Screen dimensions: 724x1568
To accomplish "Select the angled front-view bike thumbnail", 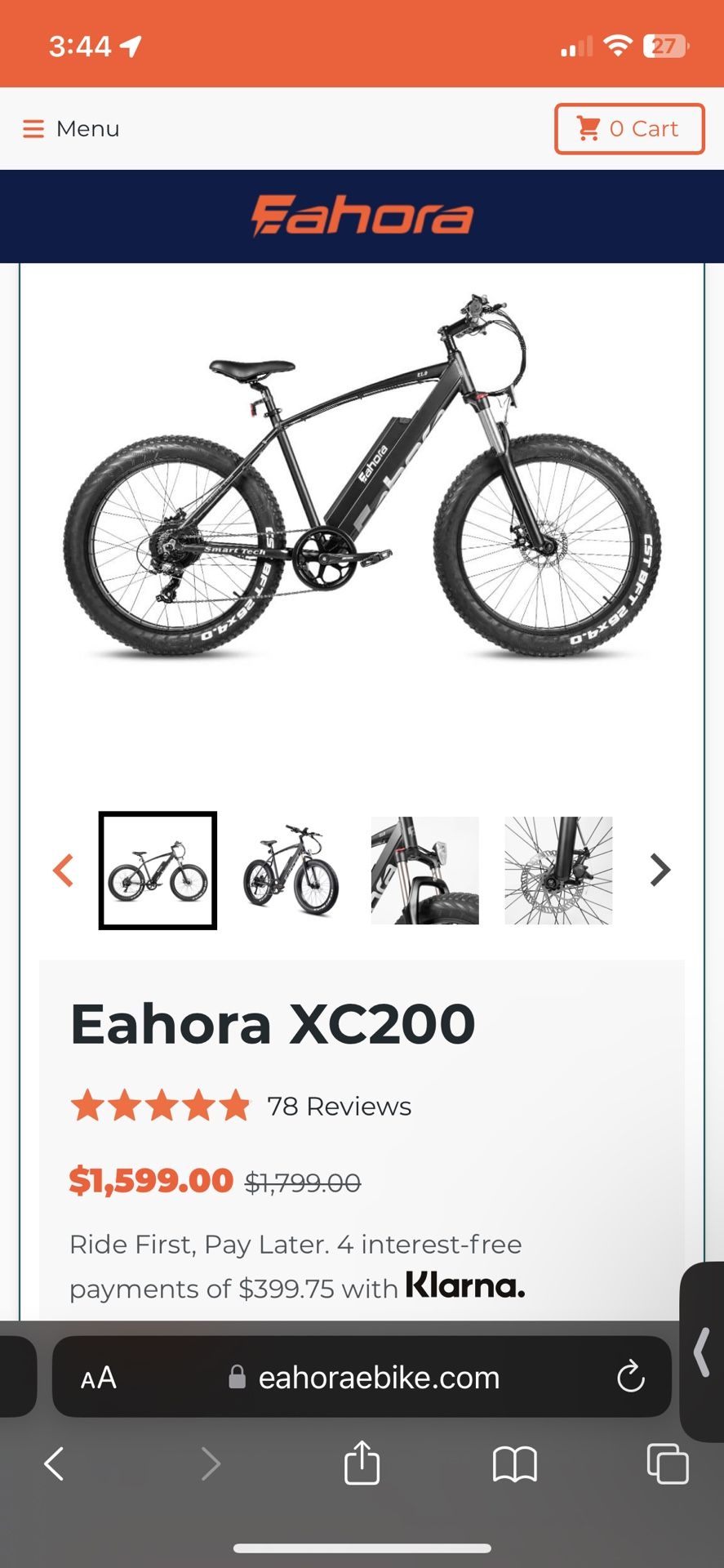I will (x=291, y=871).
